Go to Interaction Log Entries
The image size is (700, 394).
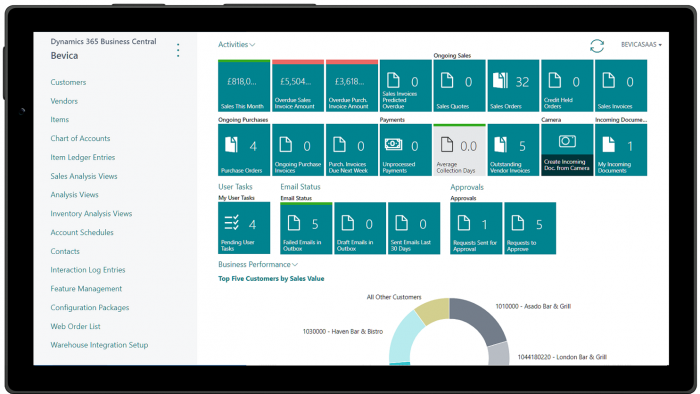pos(88,270)
